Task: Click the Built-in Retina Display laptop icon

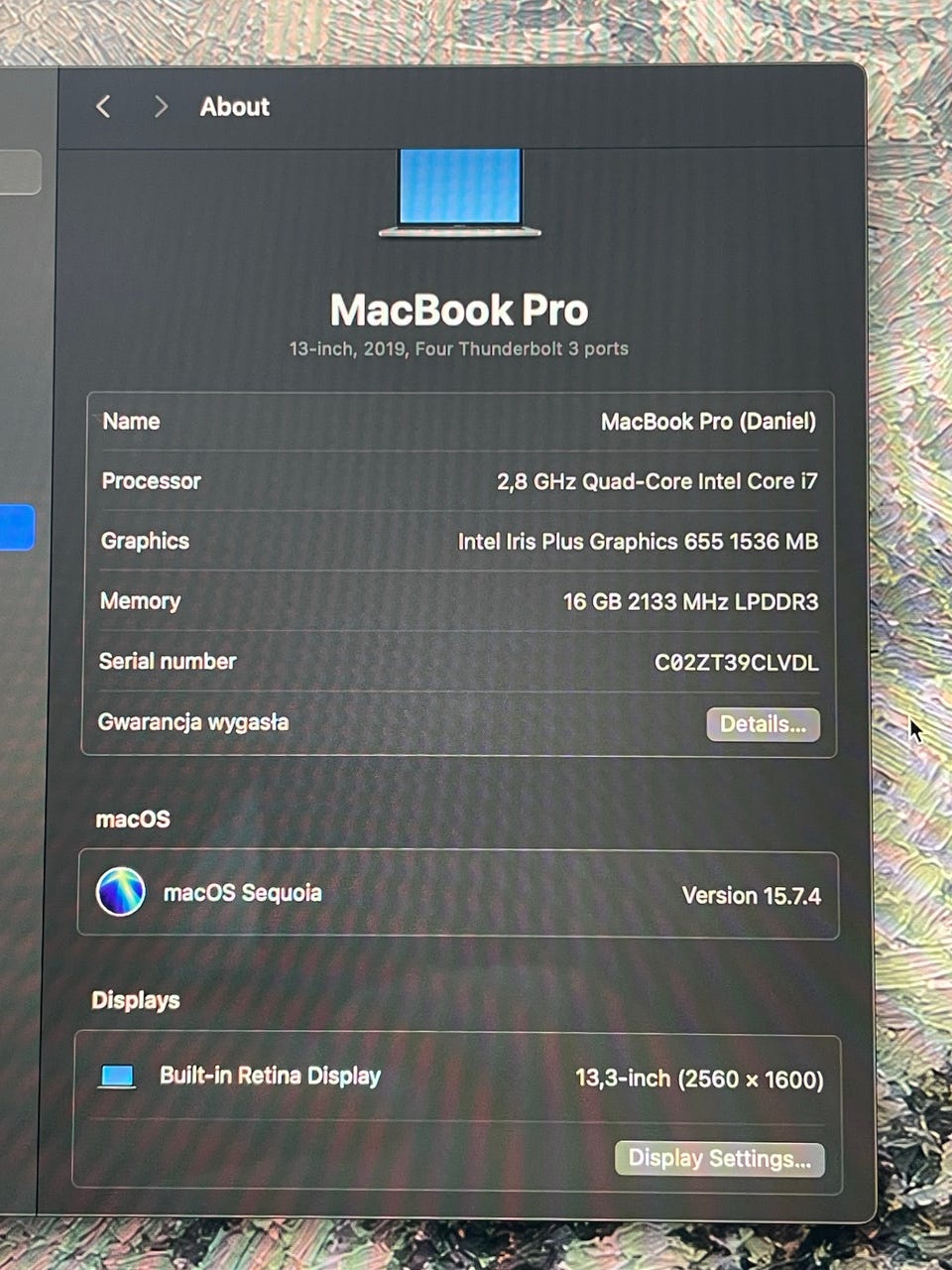Action: click(117, 1076)
